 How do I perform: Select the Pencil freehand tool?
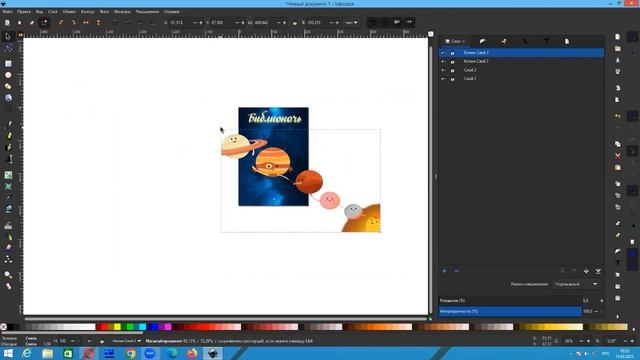tap(8, 136)
